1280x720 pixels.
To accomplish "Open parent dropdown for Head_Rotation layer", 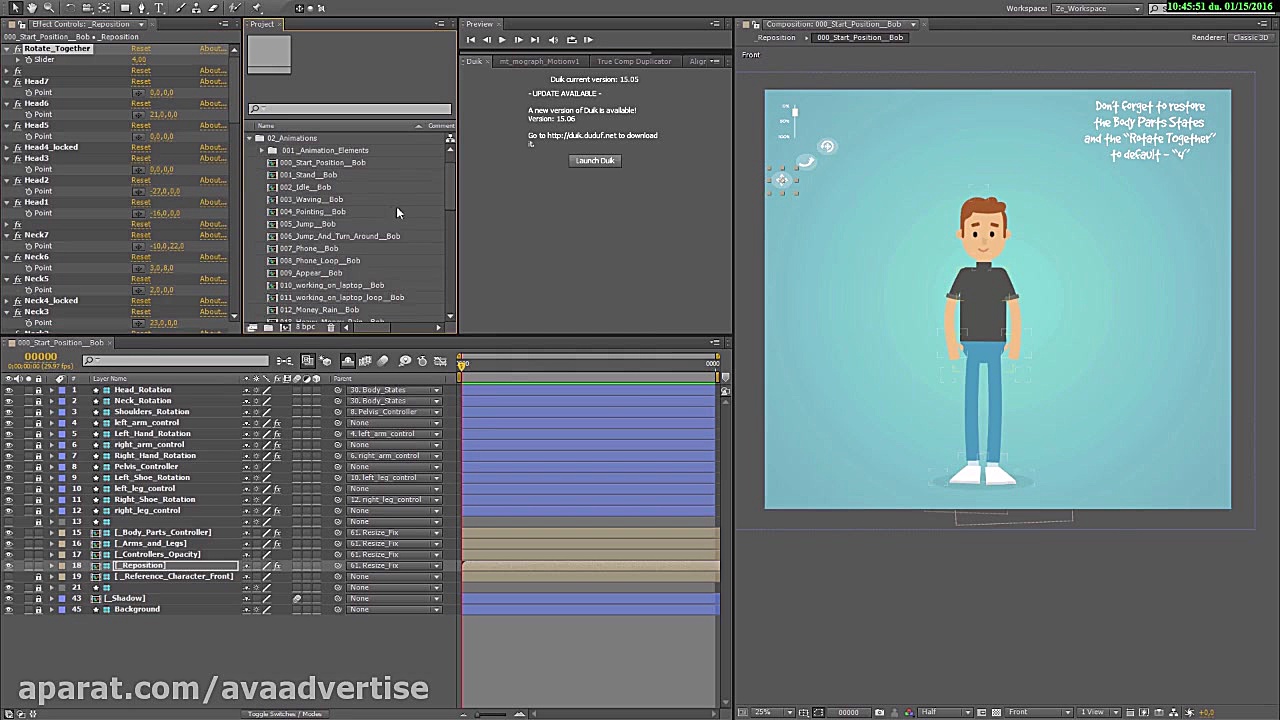I will (x=436, y=390).
